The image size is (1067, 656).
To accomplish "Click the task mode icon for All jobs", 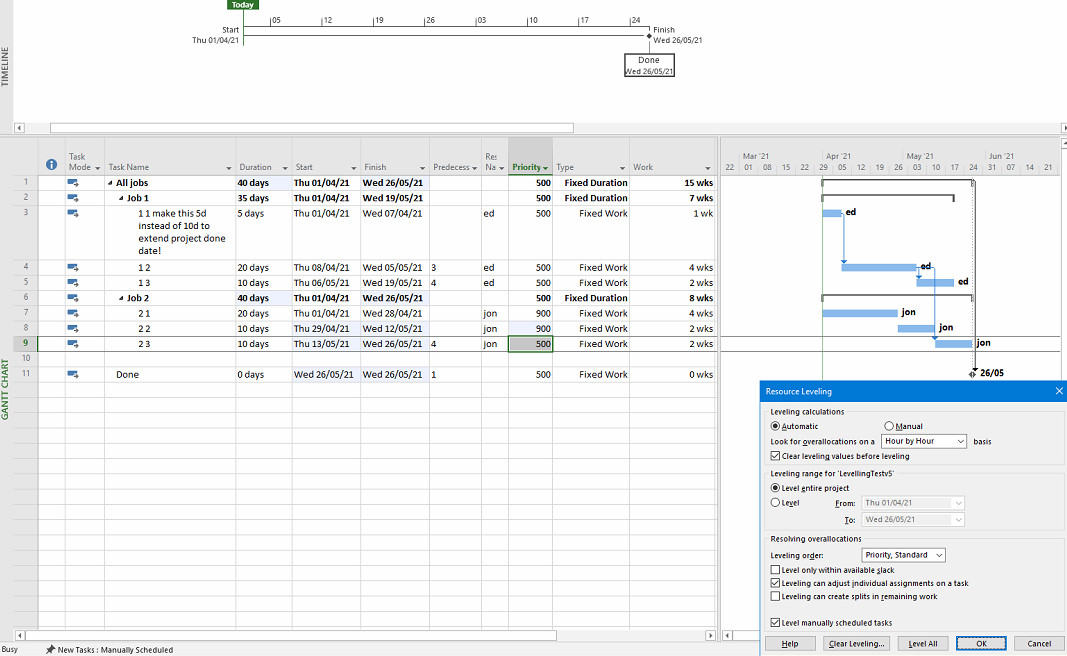I will pos(73,182).
